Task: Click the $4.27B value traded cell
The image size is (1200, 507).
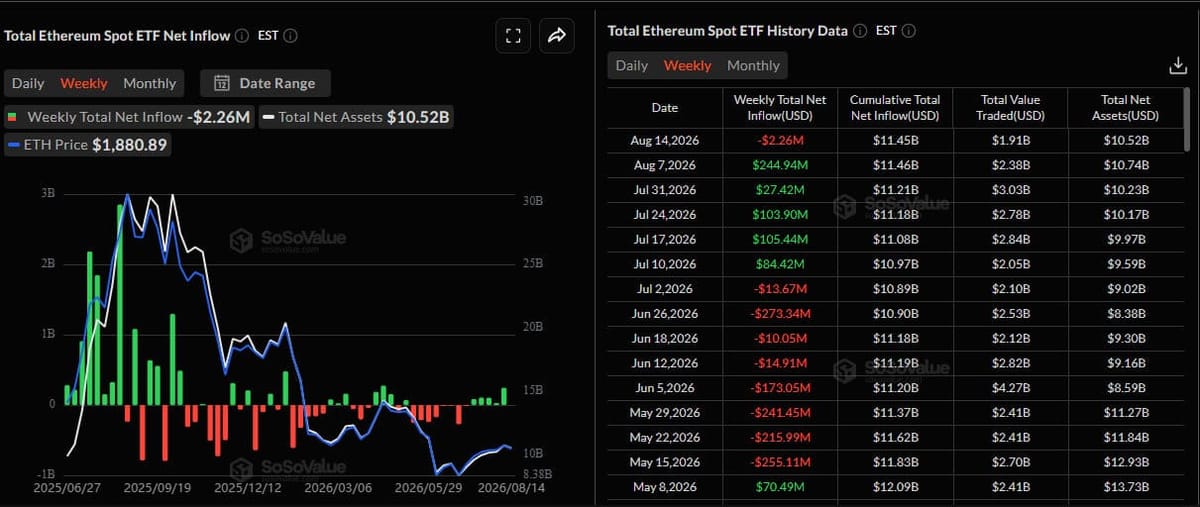Action: (x=1010, y=388)
